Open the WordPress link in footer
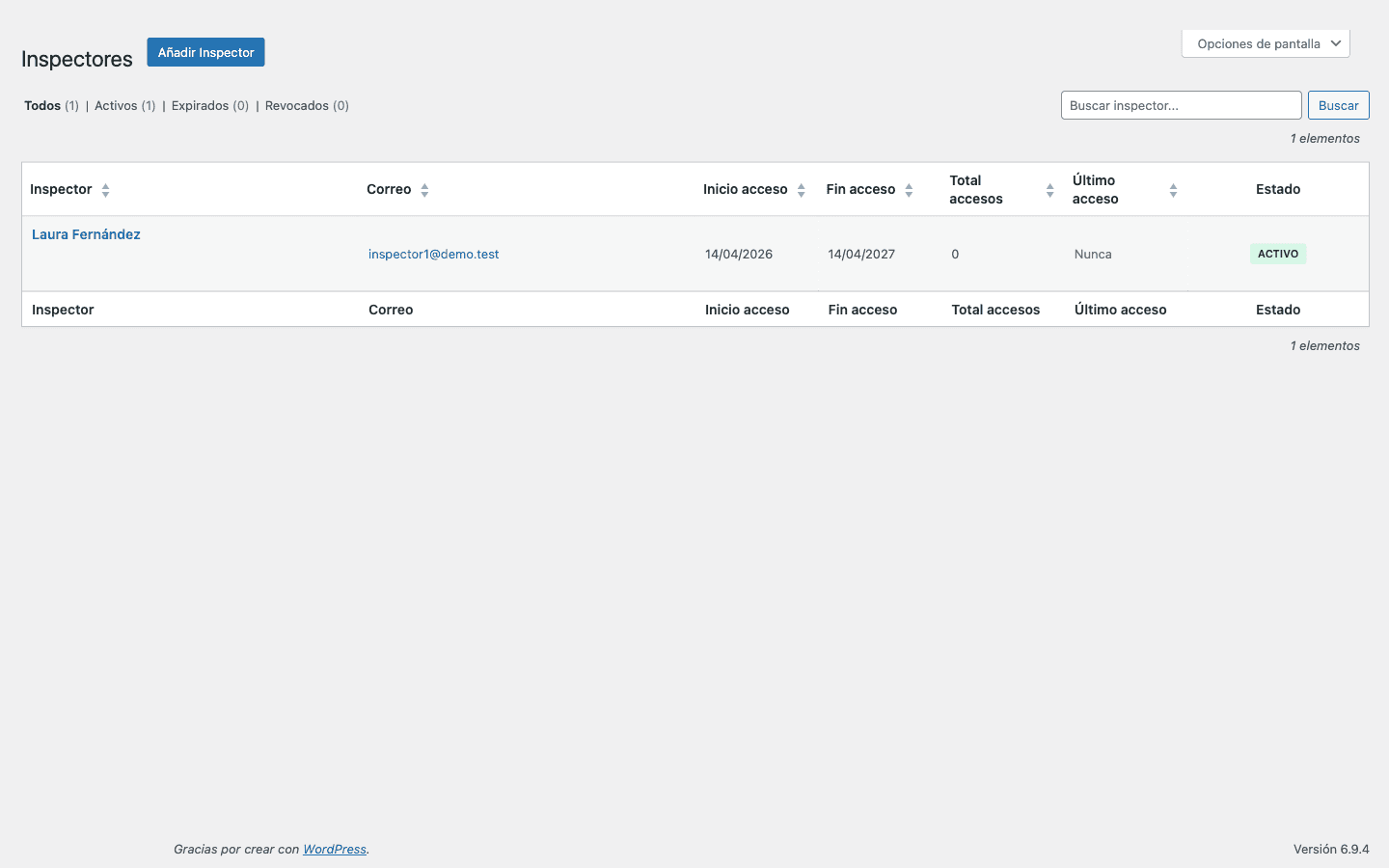This screenshot has width=1389, height=868. 334,850
